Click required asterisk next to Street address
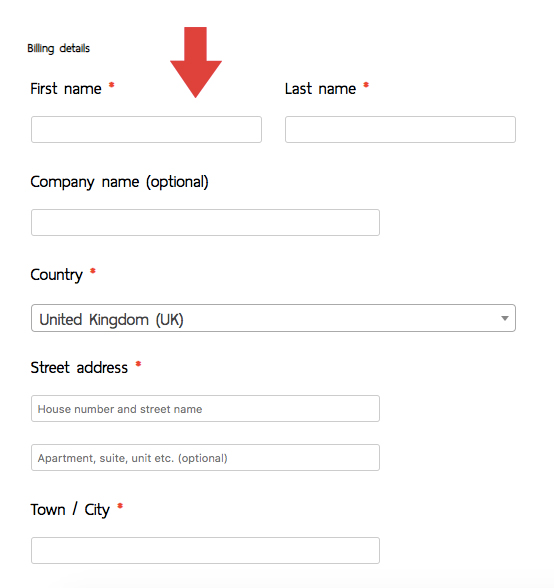The height and width of the screenshot is (588, 554). 138,364
